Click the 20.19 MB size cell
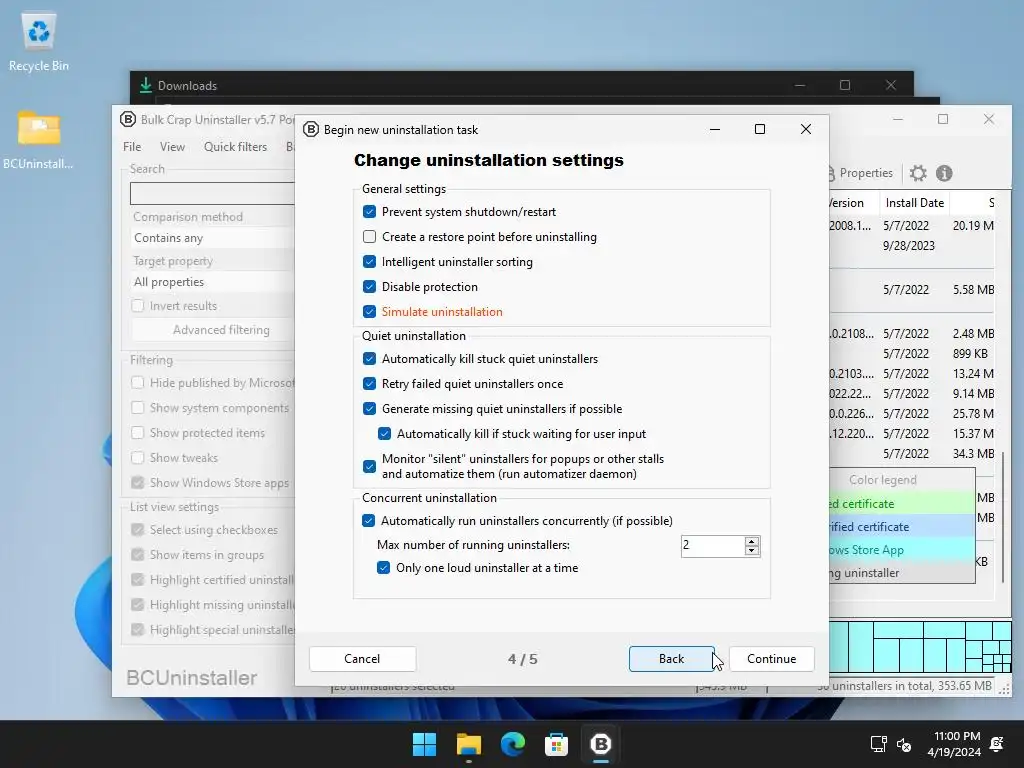This screenshot has width=1024, height=768. click(x=972, y=226)
